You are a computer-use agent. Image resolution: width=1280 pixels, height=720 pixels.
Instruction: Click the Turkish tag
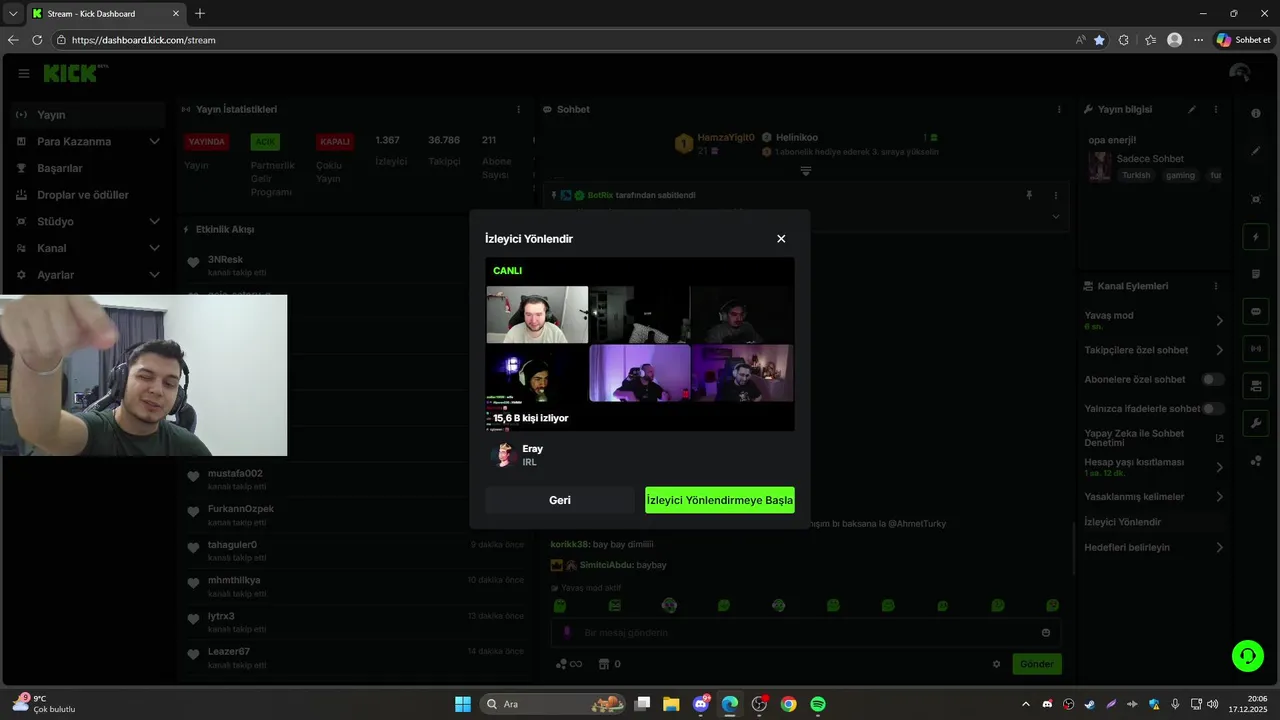point(1136,175)
